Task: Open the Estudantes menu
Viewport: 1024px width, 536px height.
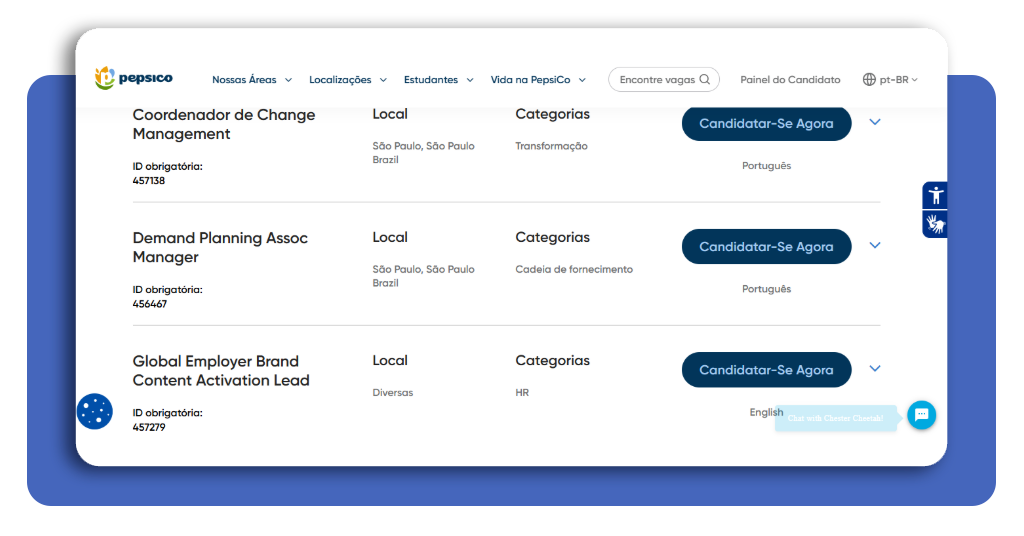Action: click(x=439, y=80)
